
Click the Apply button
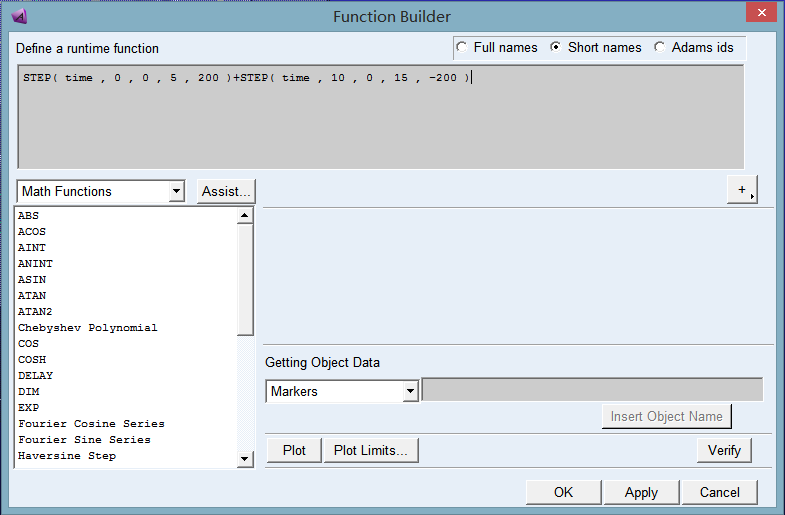pos(641,492)
